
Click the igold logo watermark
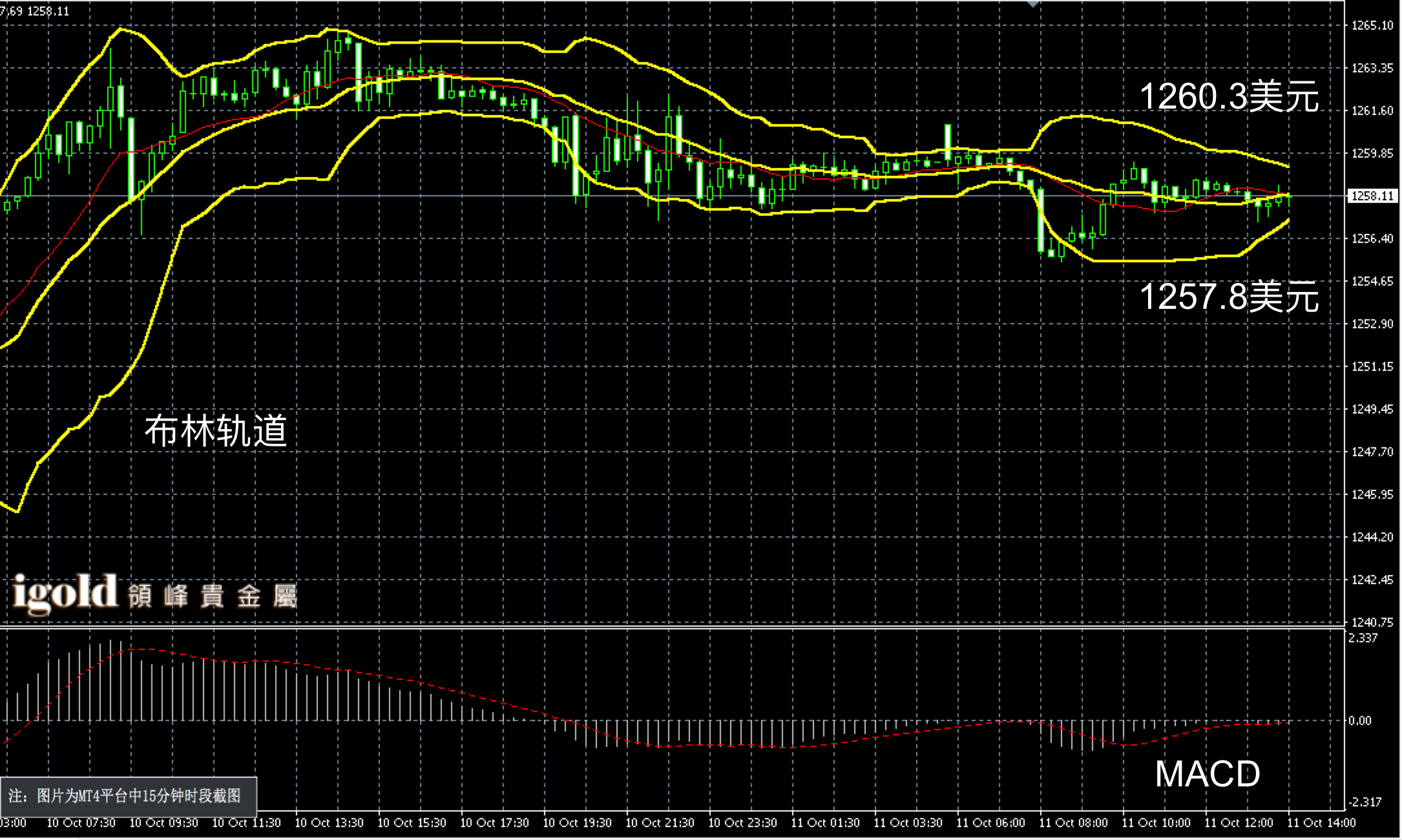(x=65, y=593)
